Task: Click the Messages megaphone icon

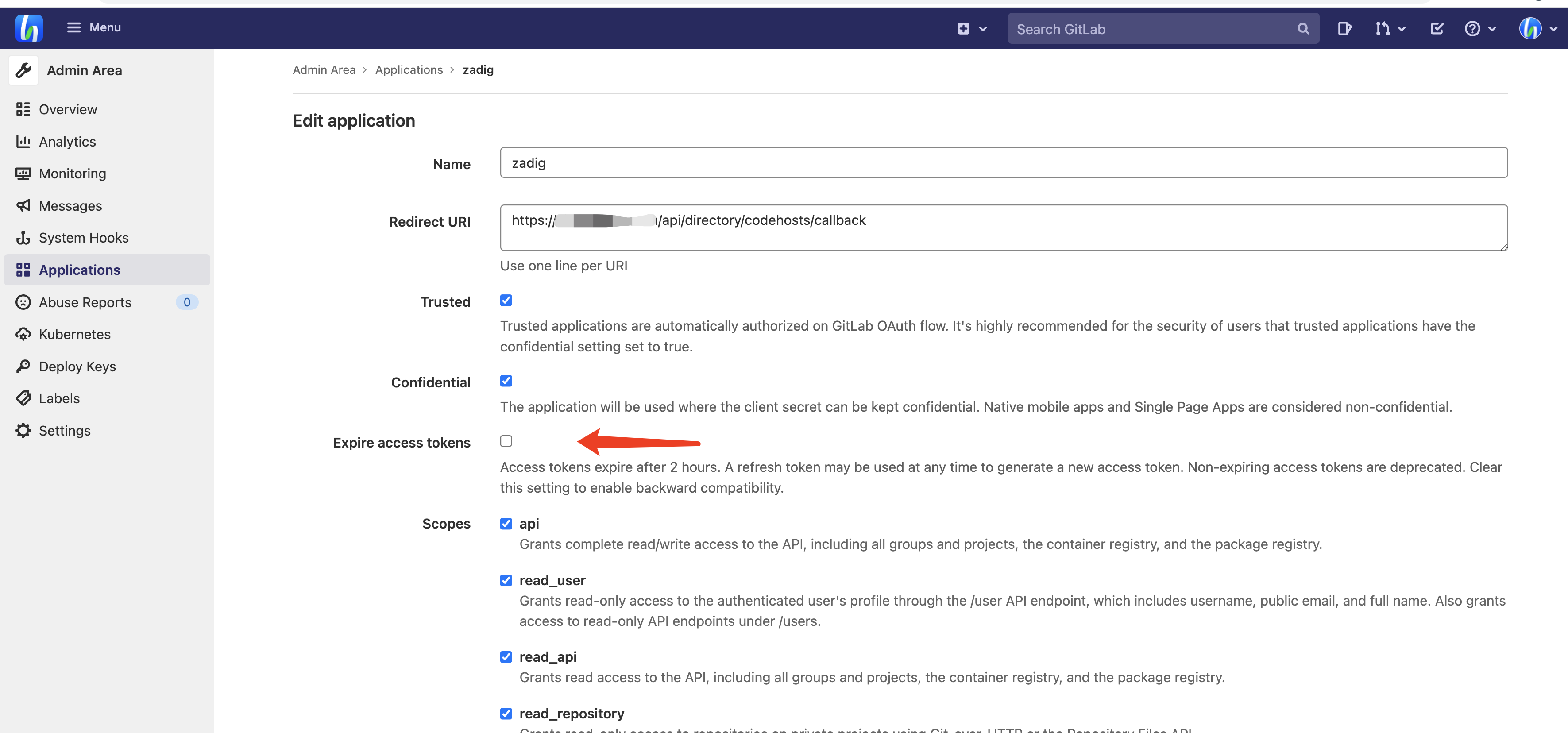Action: click(x=23, y=205)
